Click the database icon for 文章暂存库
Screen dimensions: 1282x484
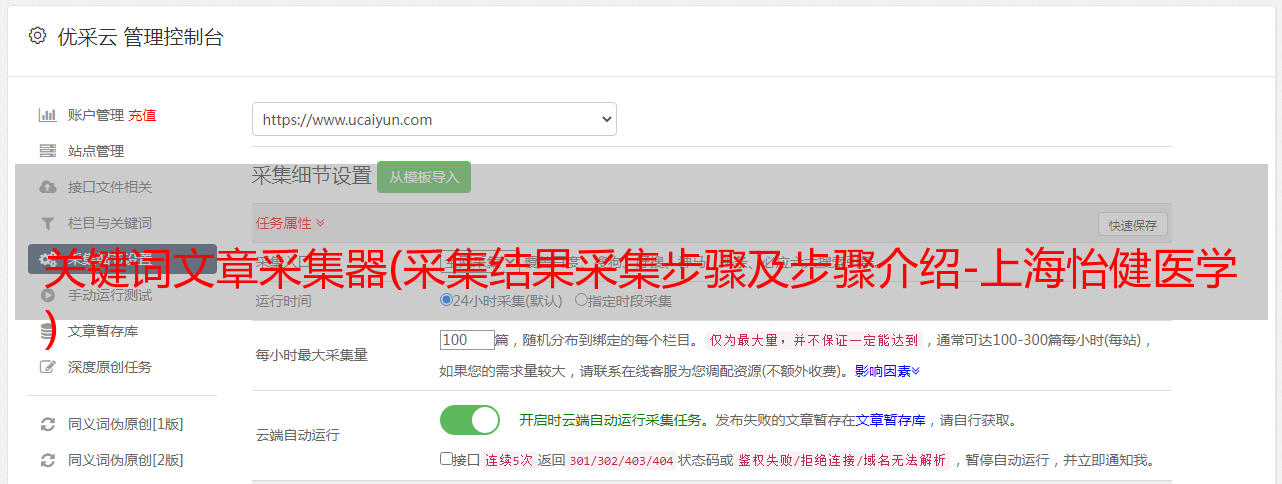click(x=47, y=331)
